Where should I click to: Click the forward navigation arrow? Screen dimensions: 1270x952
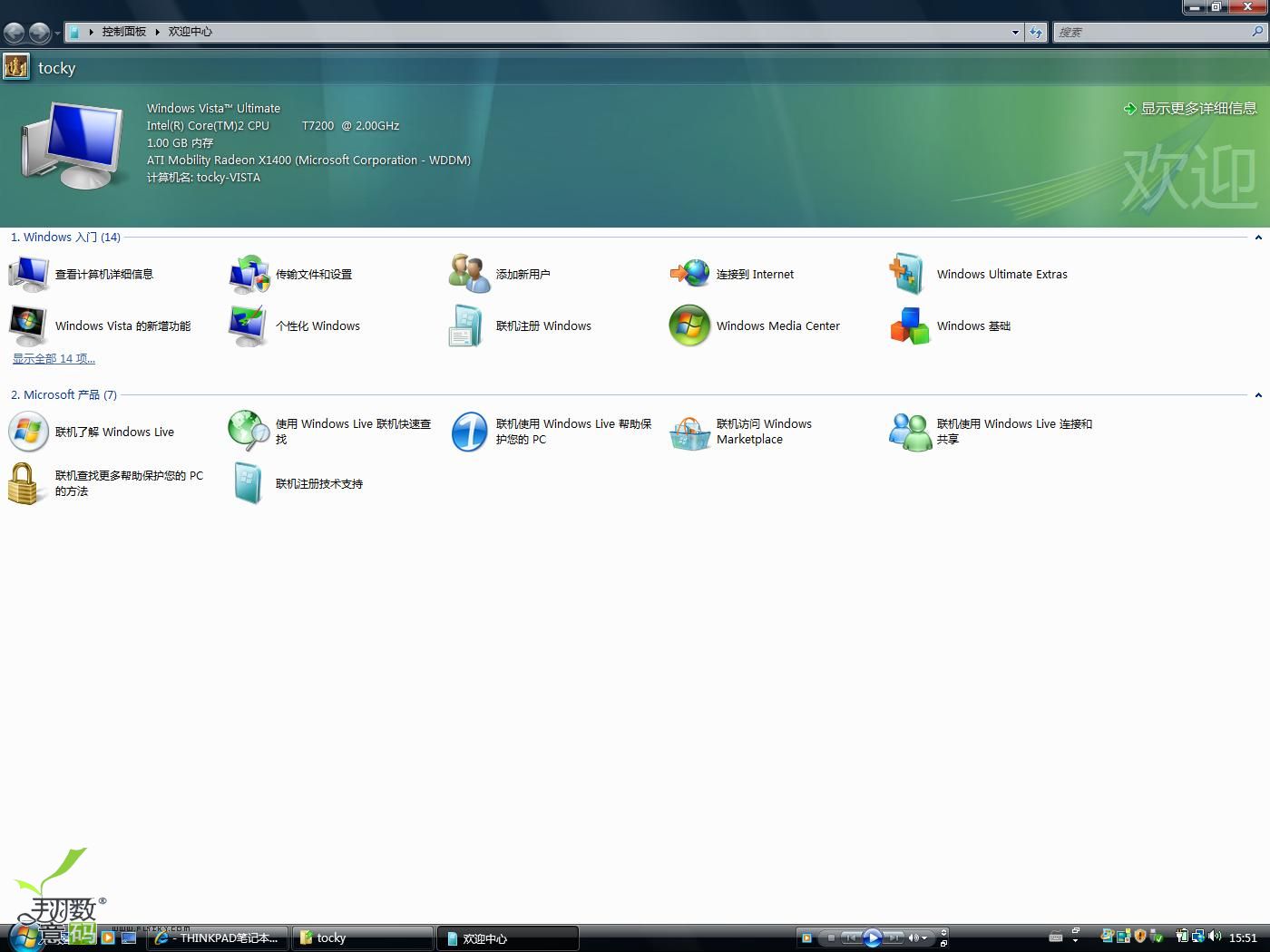[x=39, y=33]
